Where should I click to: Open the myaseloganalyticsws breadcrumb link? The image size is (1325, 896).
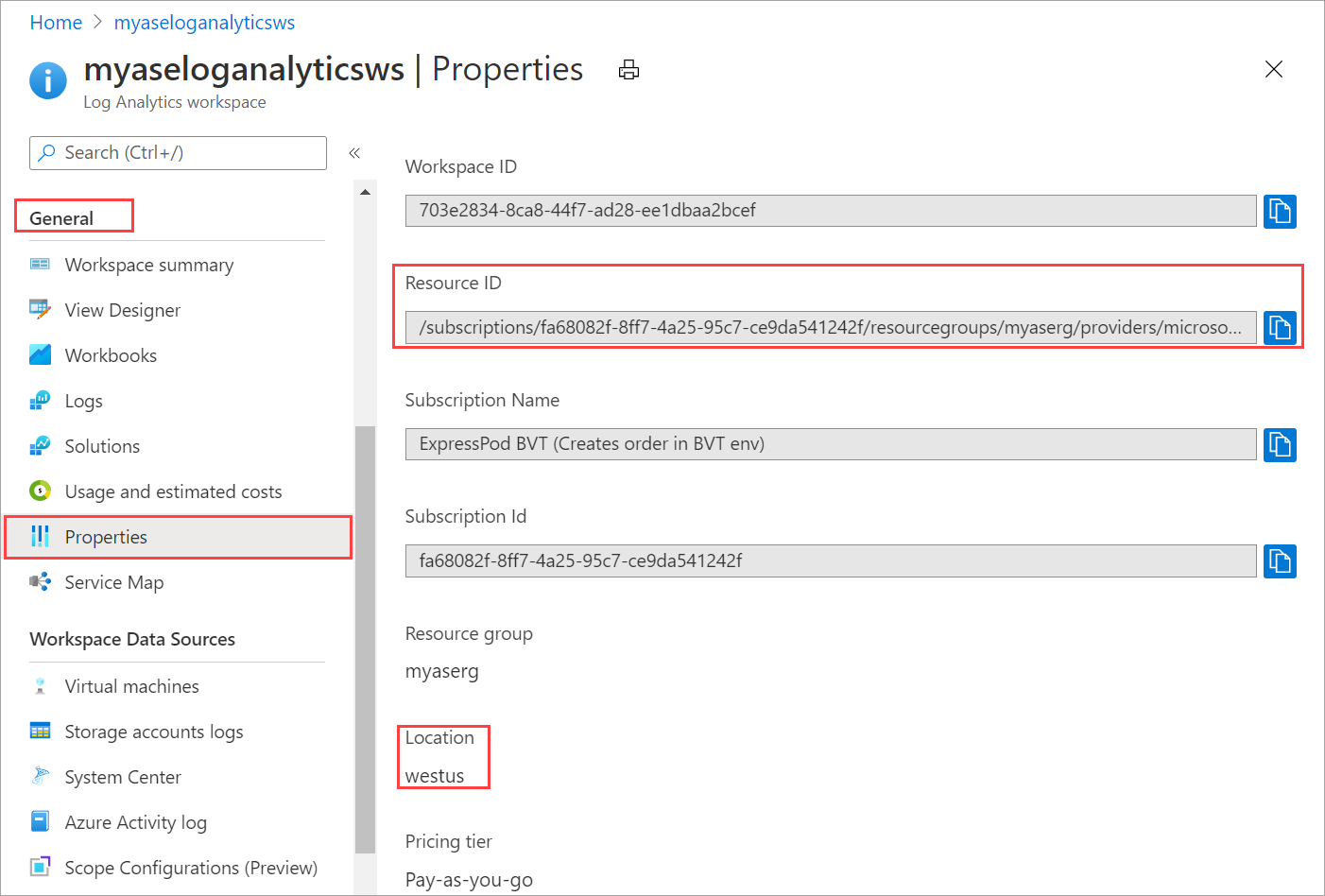[x=204, y=22]
